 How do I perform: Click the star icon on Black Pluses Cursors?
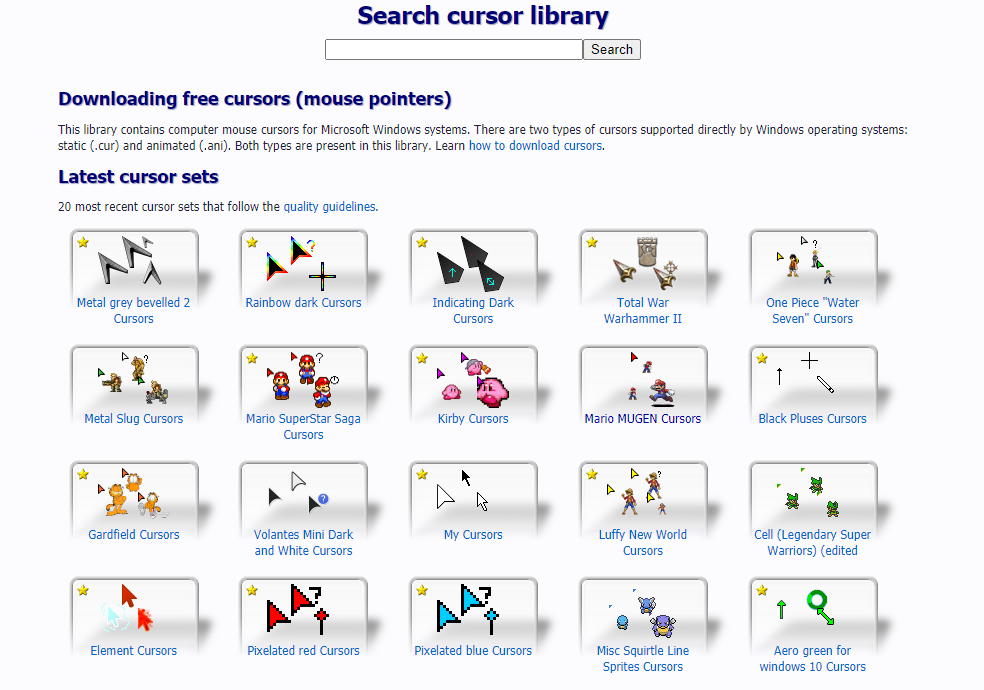762,358
